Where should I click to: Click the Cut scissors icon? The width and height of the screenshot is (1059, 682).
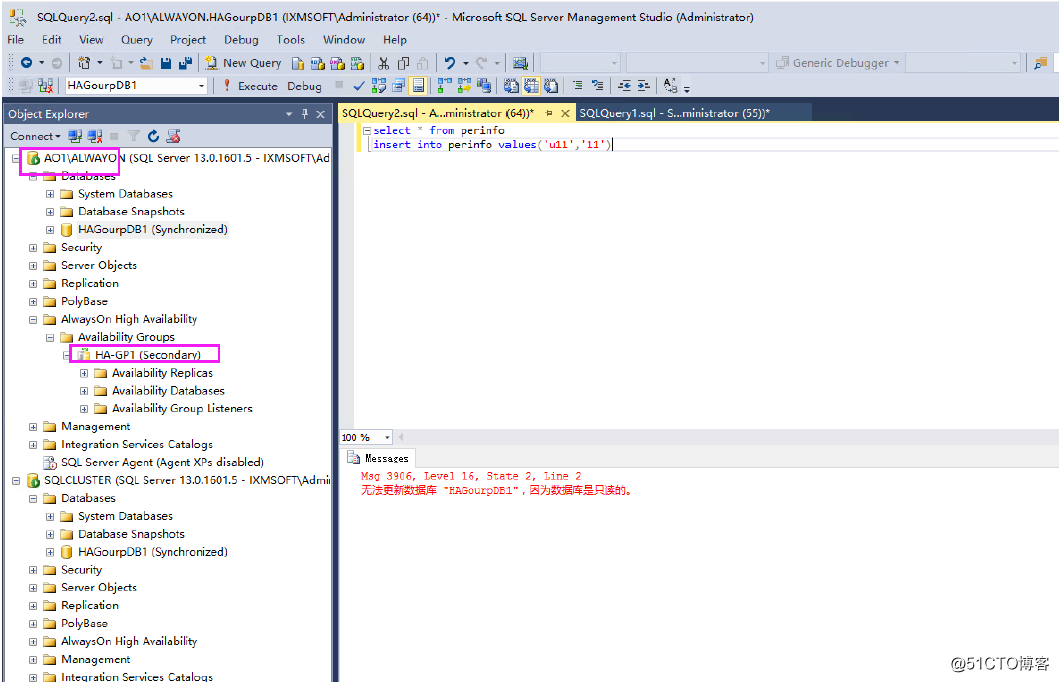point(384,63)
